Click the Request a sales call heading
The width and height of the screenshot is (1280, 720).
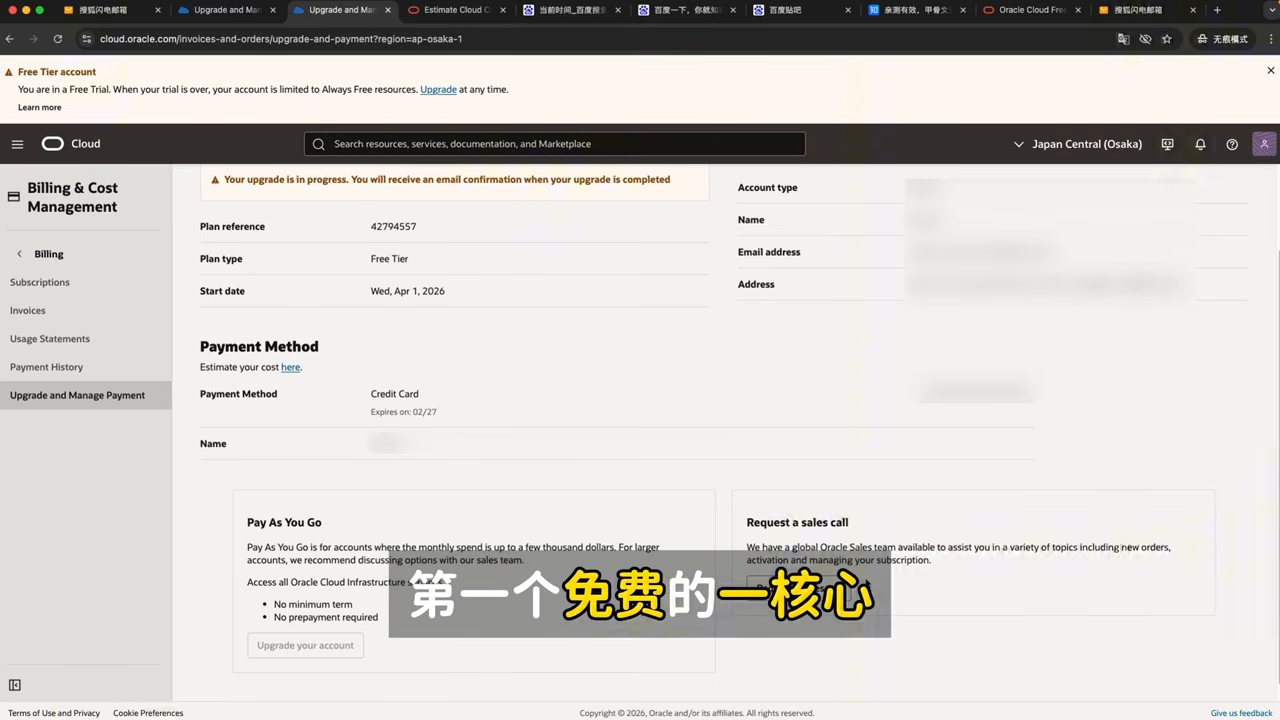[x=797, y=522]
